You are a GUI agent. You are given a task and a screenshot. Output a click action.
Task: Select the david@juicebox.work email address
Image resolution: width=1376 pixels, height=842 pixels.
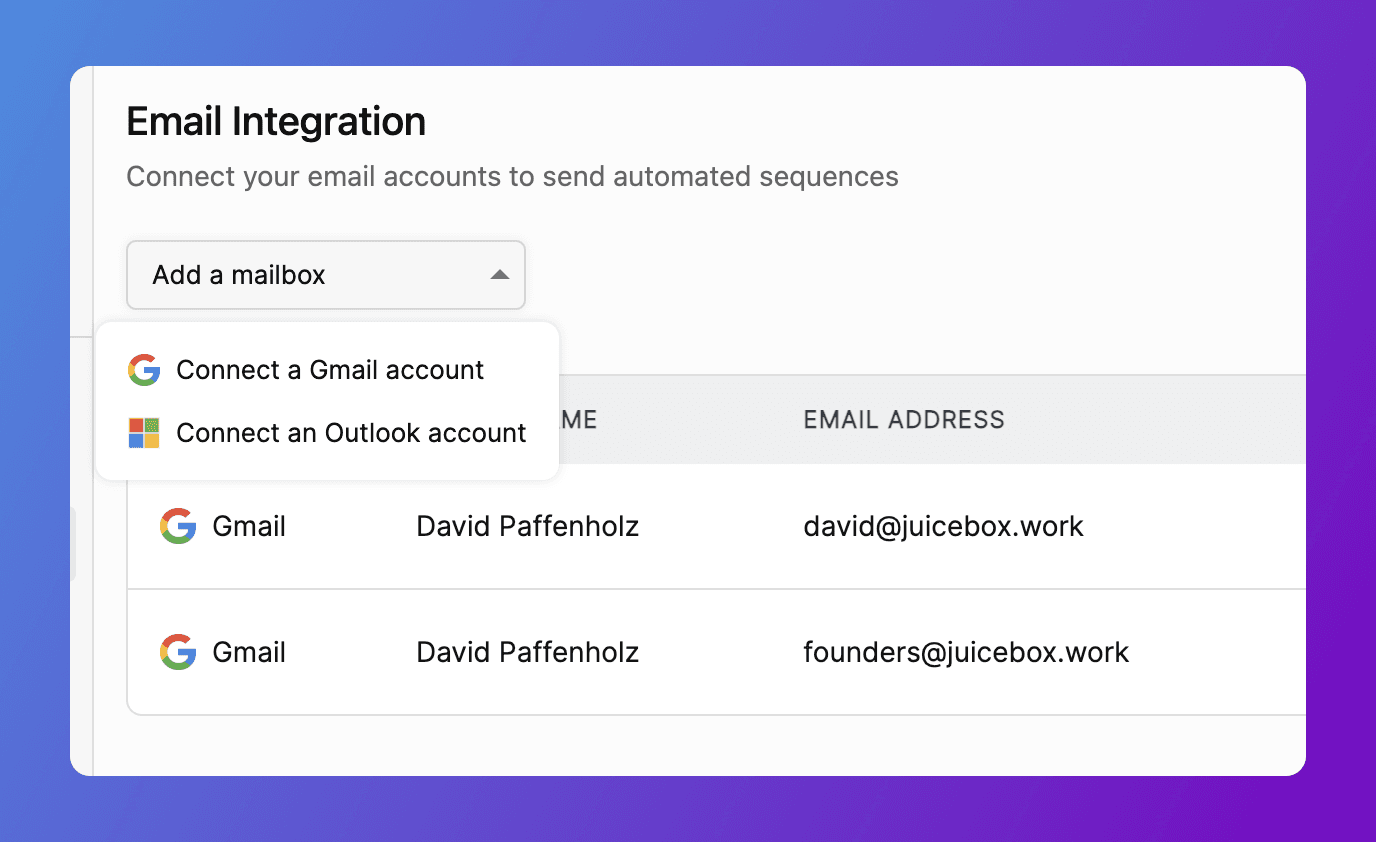(x=943, y=526)
